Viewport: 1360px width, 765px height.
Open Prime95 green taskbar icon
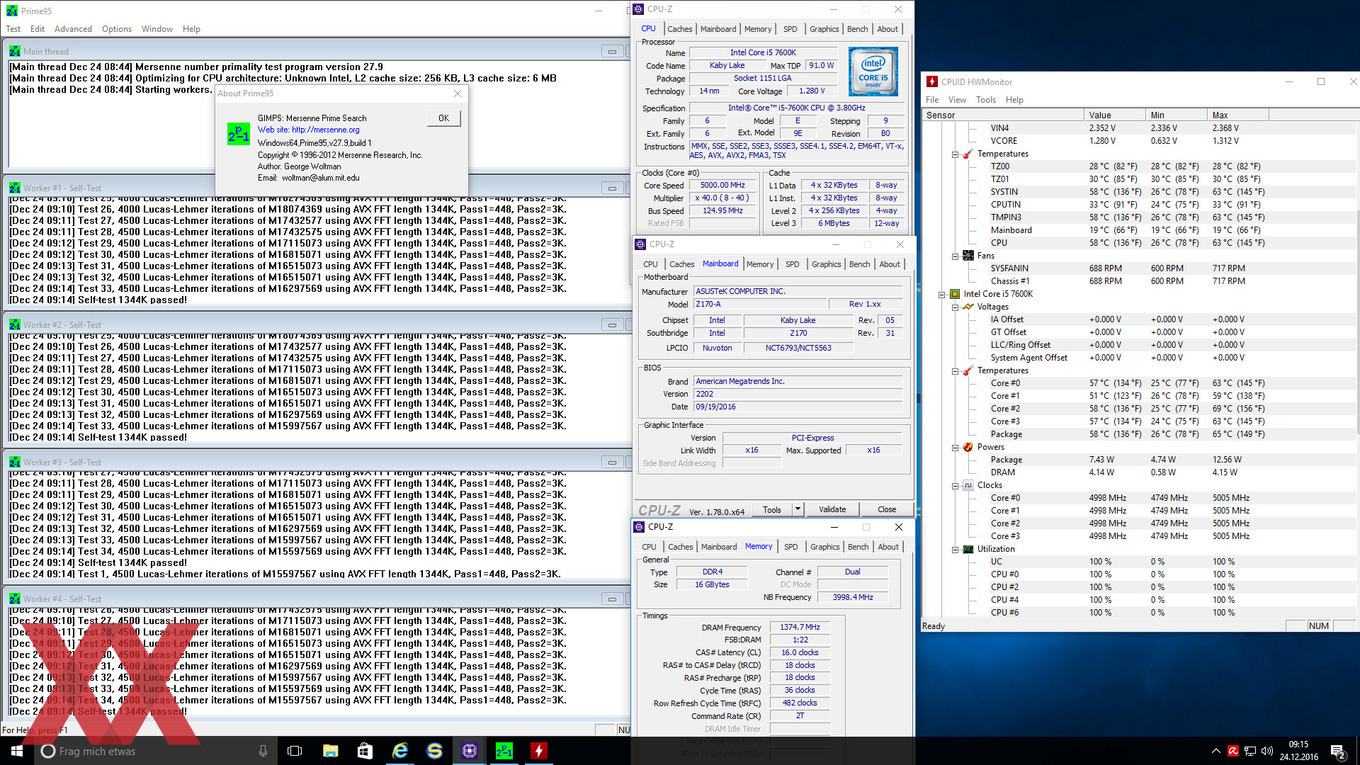[x=504, y=751]
